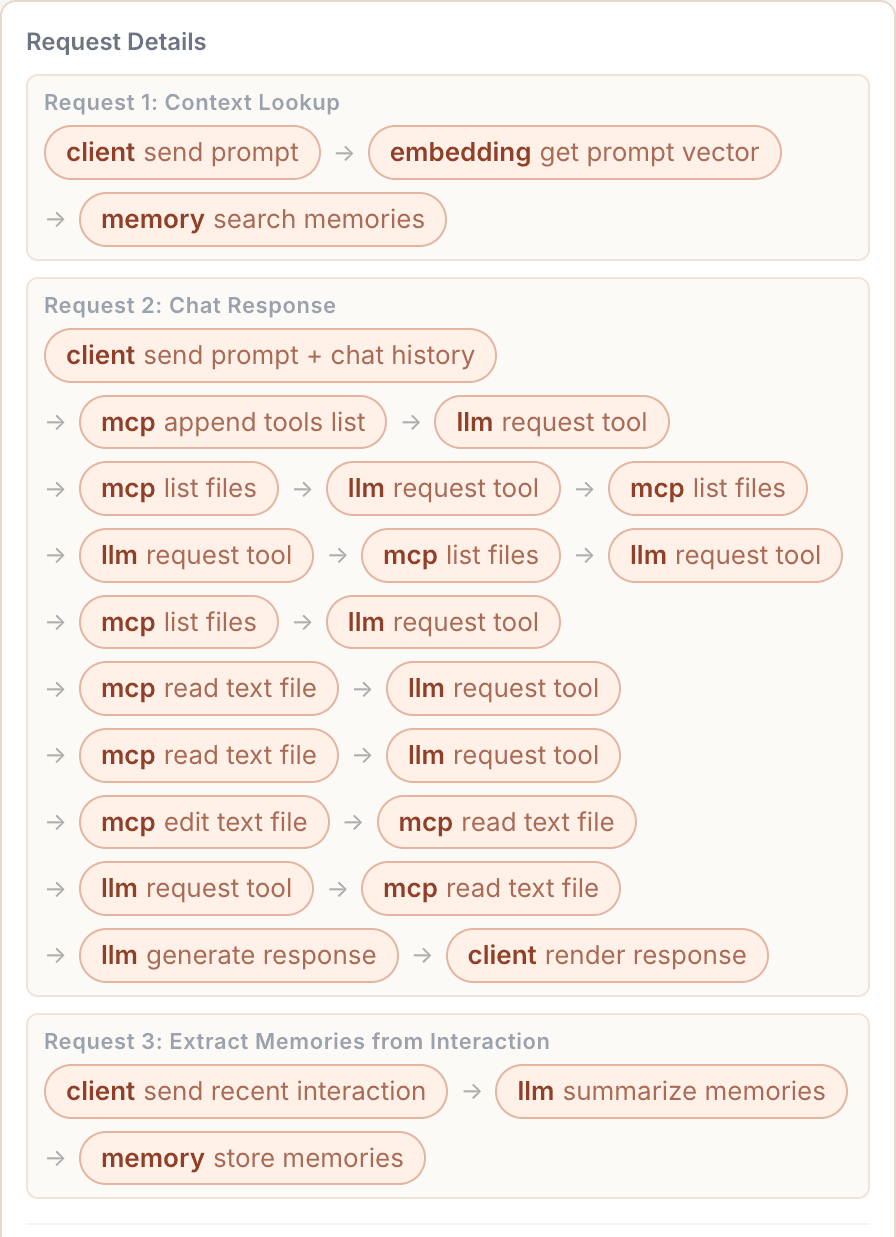896x1237 pixels.
Task: Open 'client send prompt + chat history' step
Action: pos(270,355)
